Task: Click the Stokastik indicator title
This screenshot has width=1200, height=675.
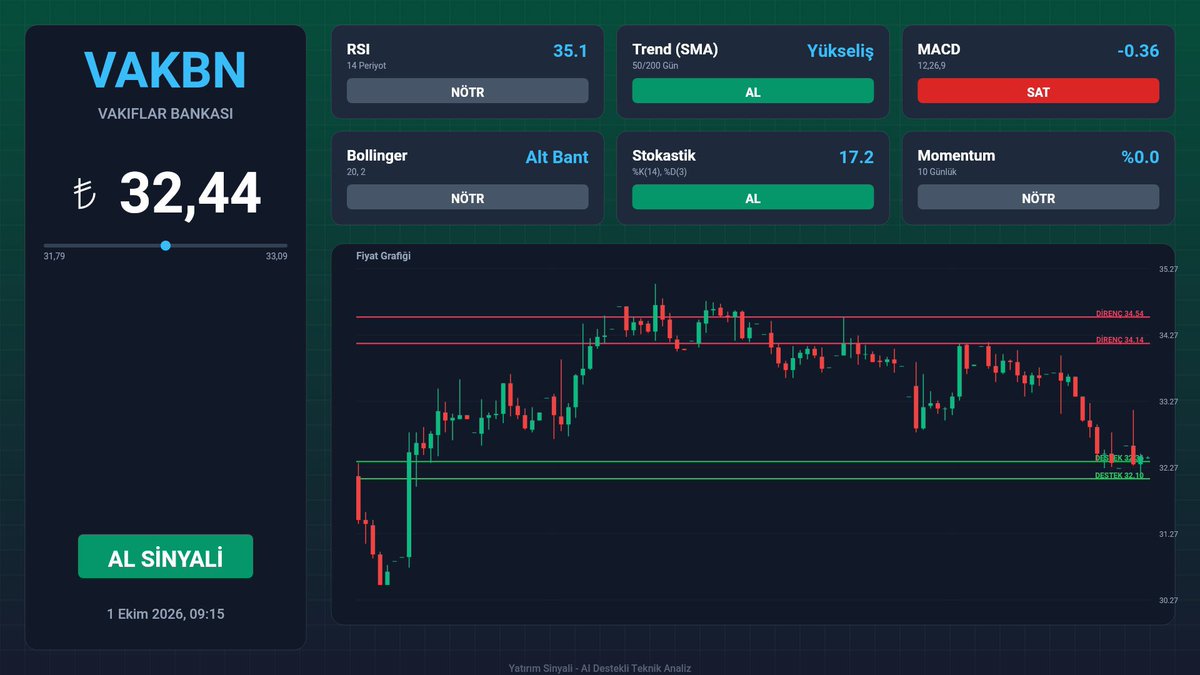Action: click(x=664, y=156)
